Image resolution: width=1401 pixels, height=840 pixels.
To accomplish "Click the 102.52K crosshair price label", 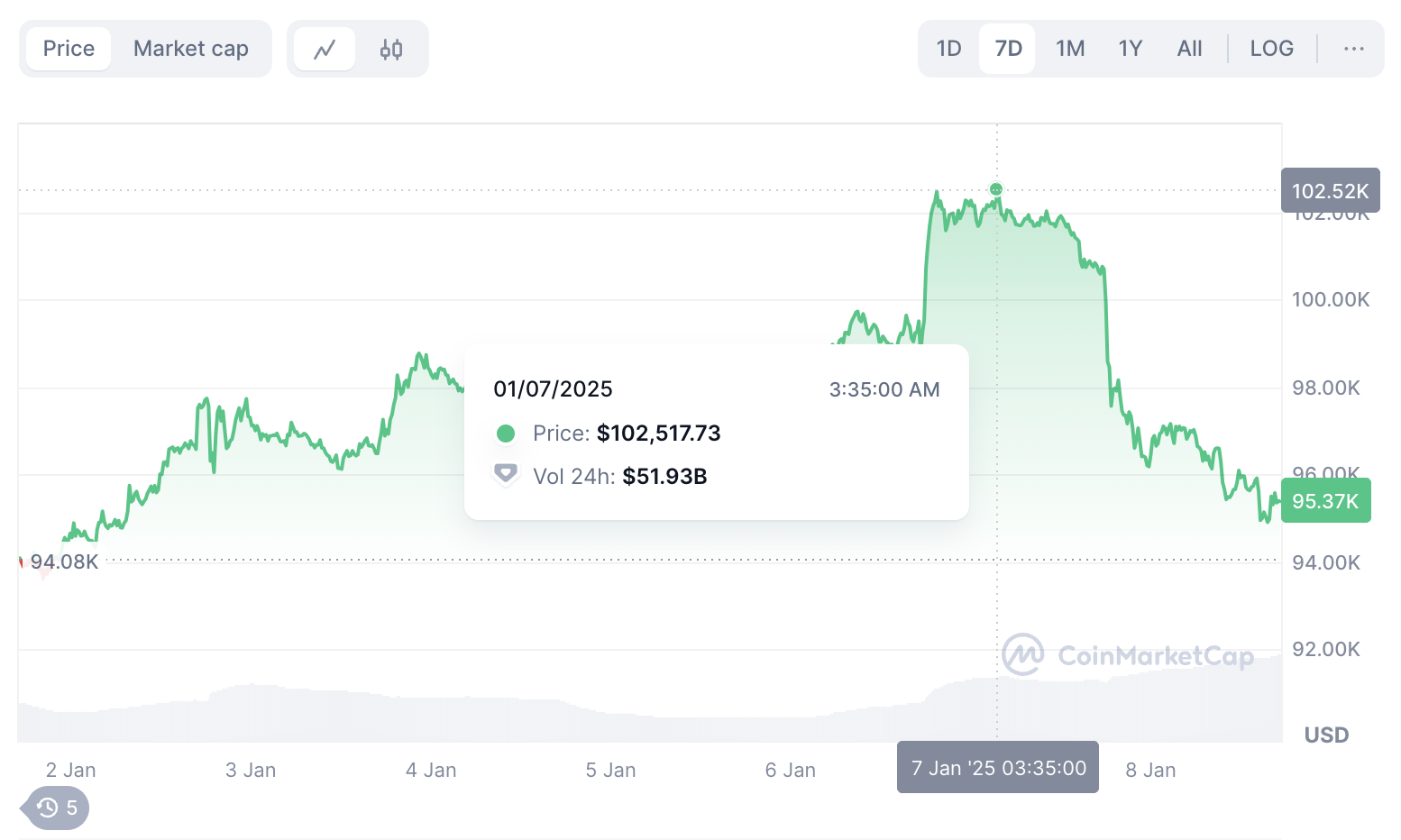I will (x=1330, y=190).
